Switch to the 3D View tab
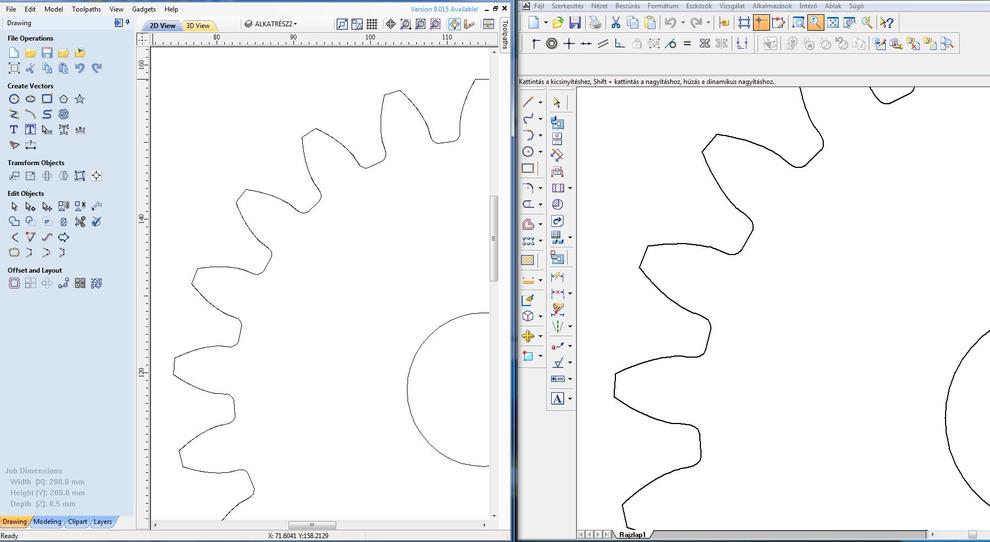This screenshot has width=990, height=542. (x=198, y=26)
